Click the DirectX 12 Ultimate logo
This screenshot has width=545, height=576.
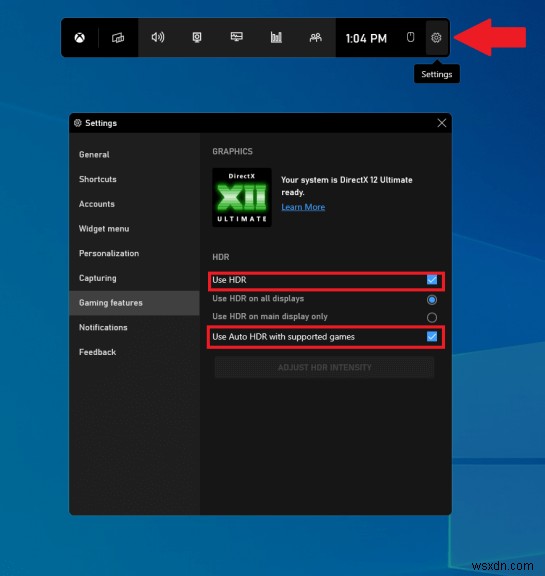[x=242, y=197]
